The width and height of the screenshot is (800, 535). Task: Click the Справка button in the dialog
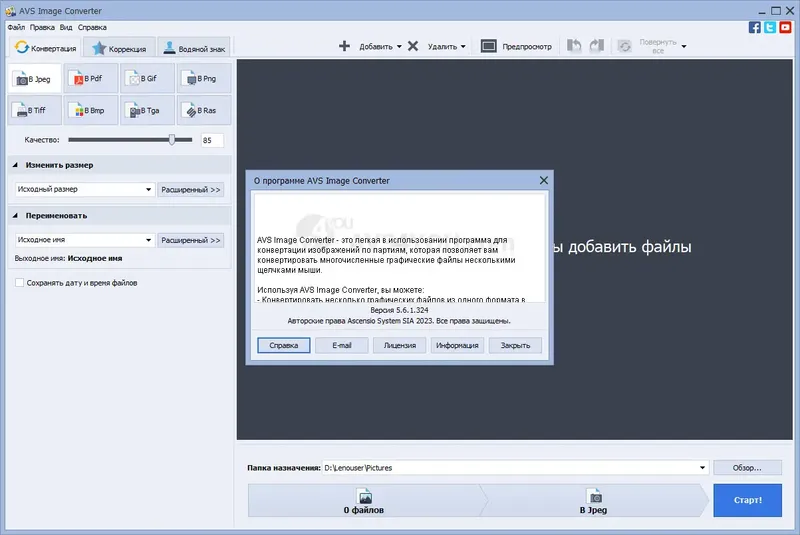(284, 345)
